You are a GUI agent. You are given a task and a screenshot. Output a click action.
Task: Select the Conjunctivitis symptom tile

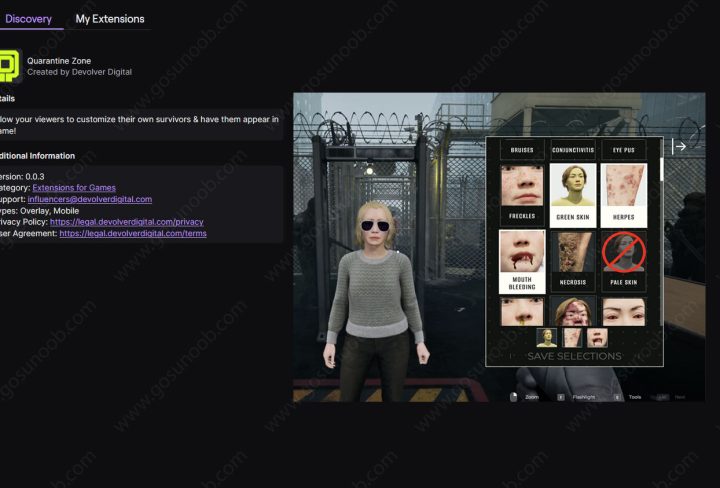coord(573,150)
